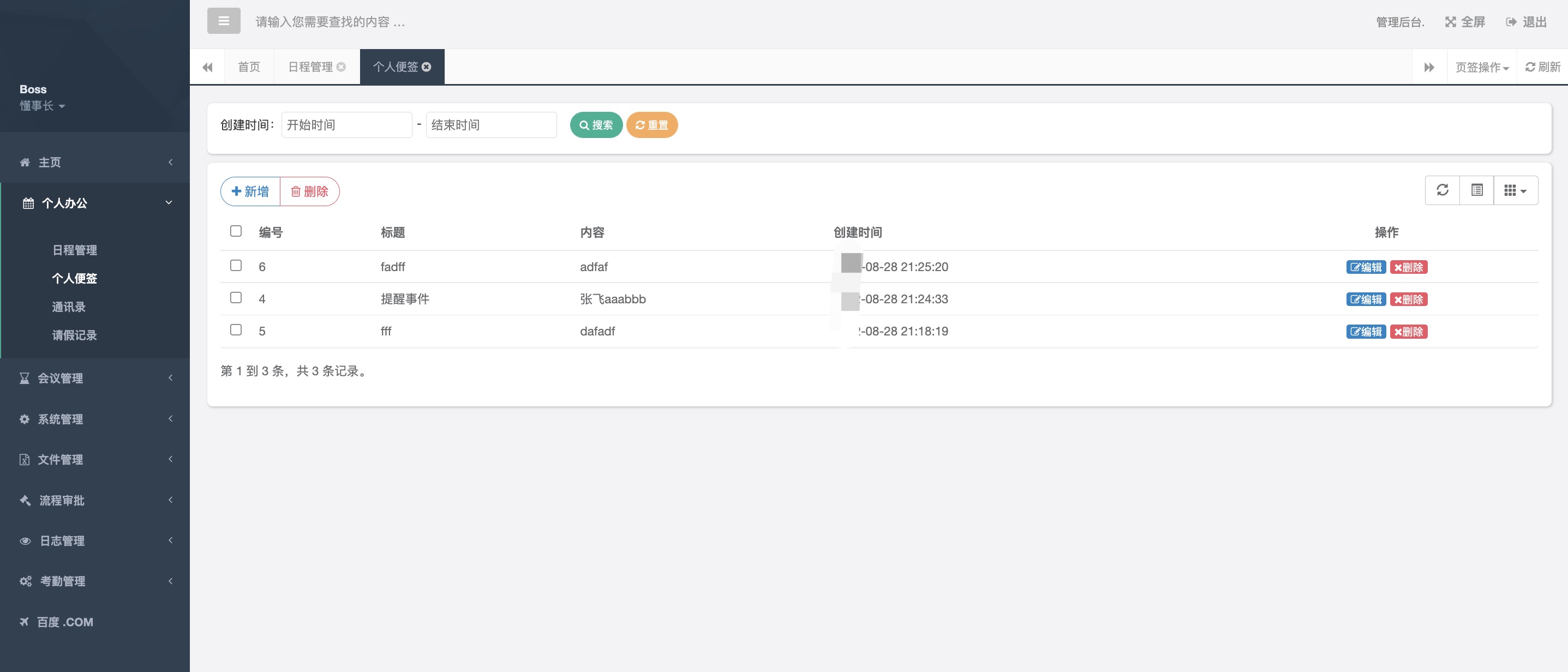
Task: Switch to the 首页 tab
Action: [248, 67]
